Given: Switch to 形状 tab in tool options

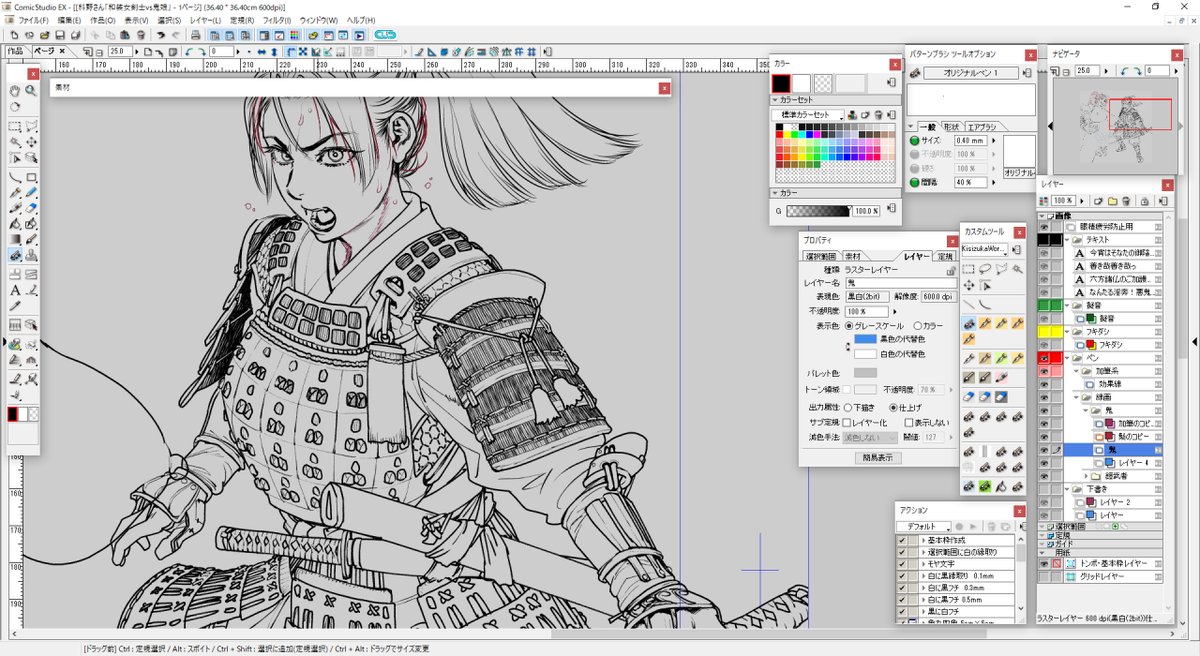Looking at the screenshot, I should point(951,127).
